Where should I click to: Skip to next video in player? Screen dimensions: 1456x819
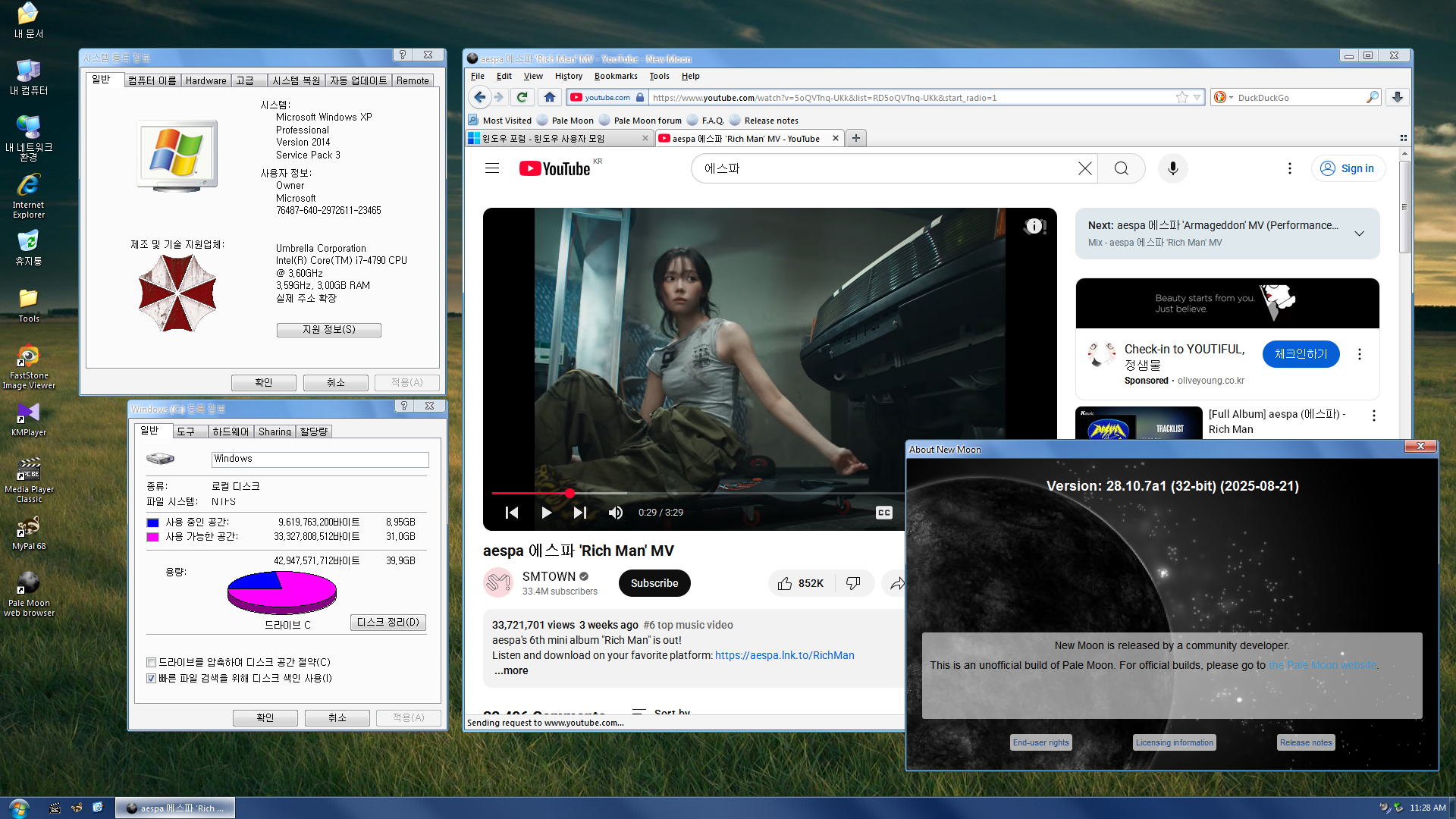tap(580, 513)
